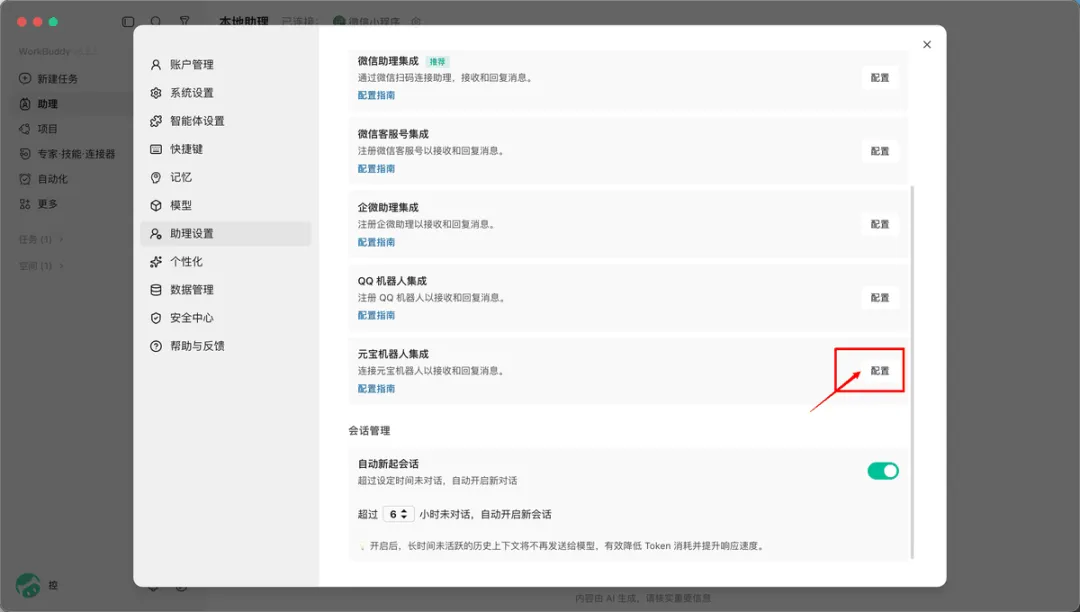Expand 任务 (1) section chevron
1080x612 pixels.
point(61,240)
